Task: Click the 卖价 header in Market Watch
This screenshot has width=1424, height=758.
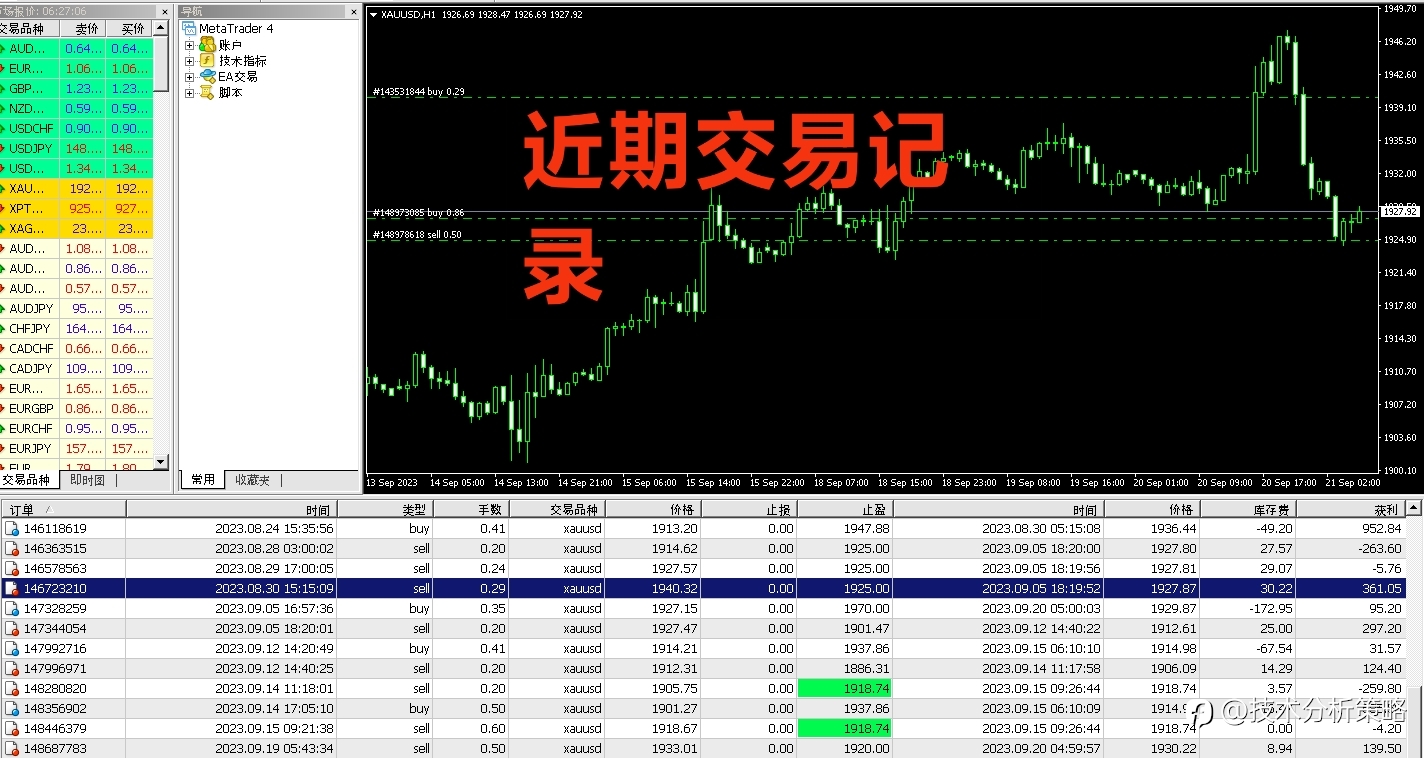Action: coord(83,29)
